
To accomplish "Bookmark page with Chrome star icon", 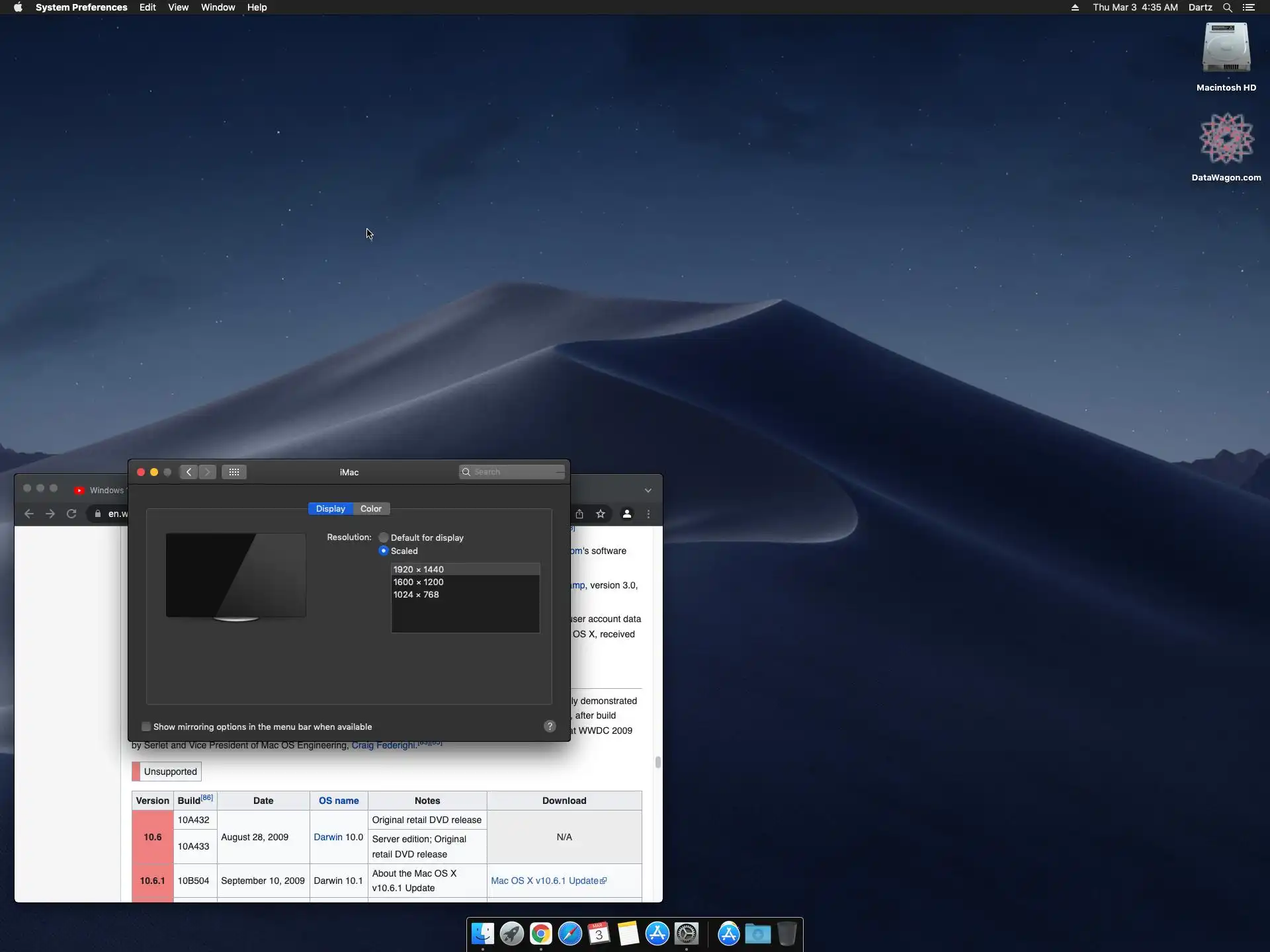I will 601,514.
